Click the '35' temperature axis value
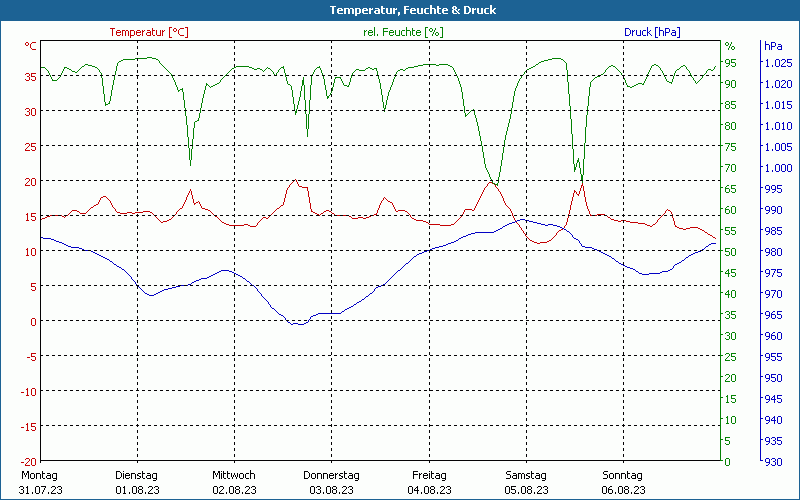The image size is (800, 500). coord(31,77)
